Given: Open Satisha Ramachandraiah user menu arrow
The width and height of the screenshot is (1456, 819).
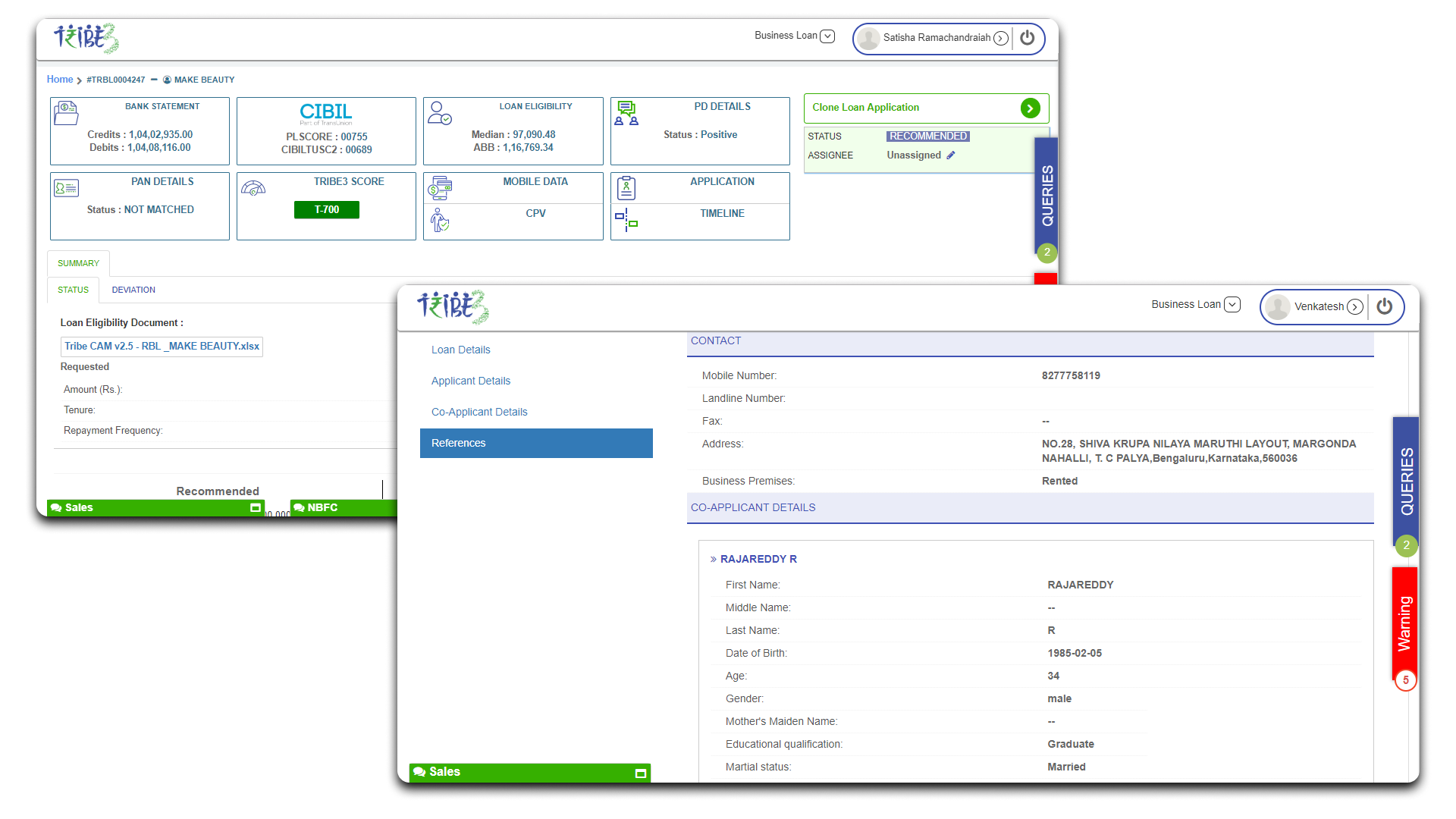Looking at the screenshot, I should coord(1001,38).
